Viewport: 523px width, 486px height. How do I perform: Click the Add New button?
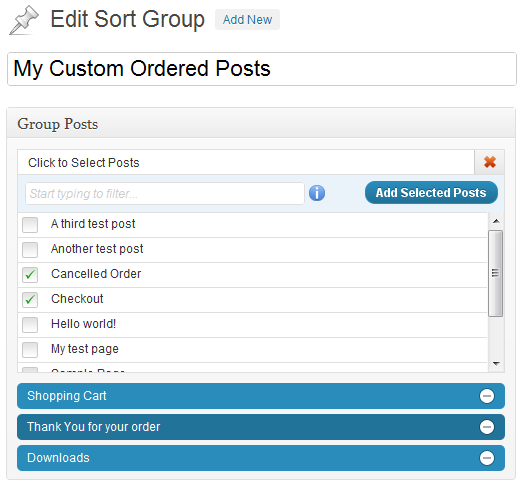coord(247,20)
